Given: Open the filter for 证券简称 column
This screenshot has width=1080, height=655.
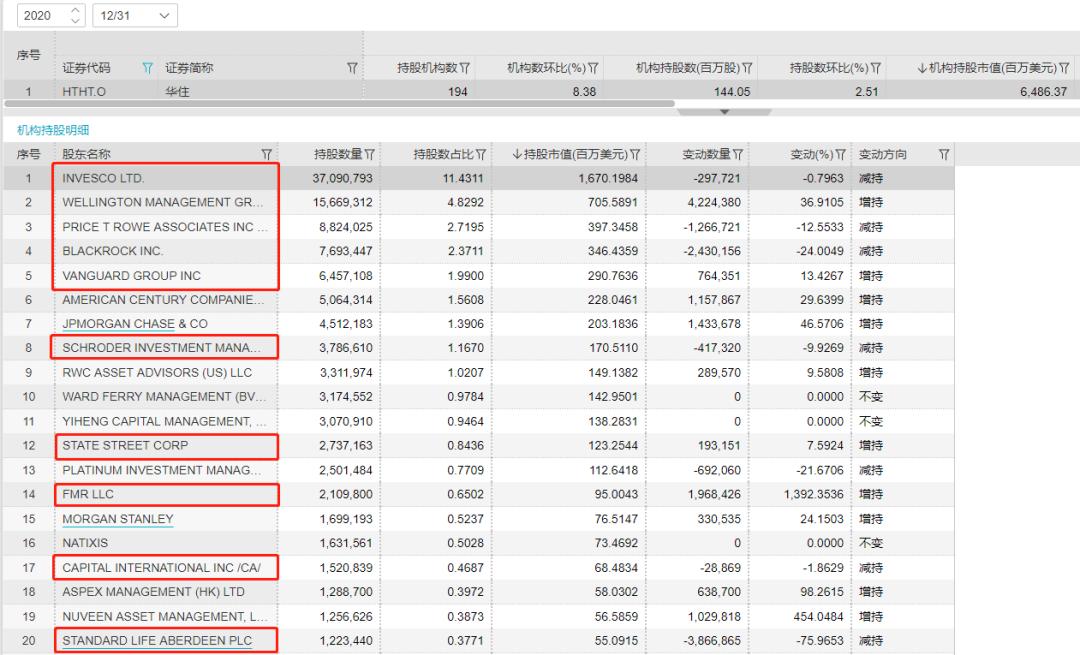Looking at the screenshot, I should click(352, 68).
